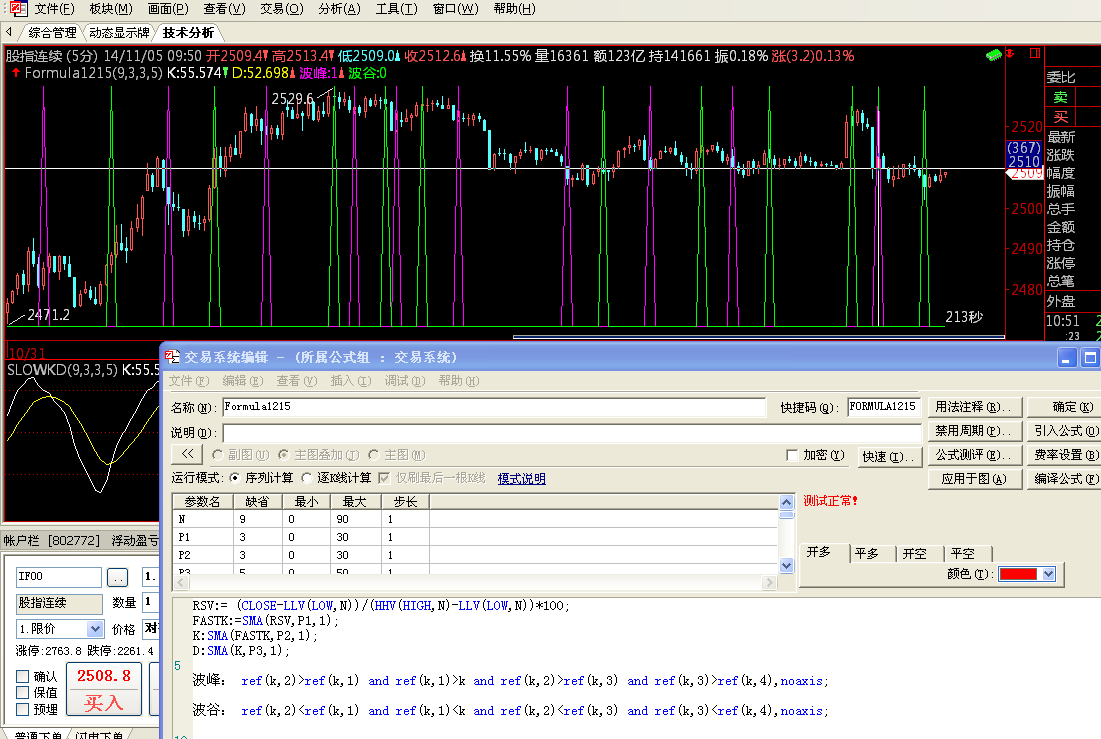Click the parameter table horizontal scroll right arrow
Screen dimensions: 1101x739
[770, 582]
